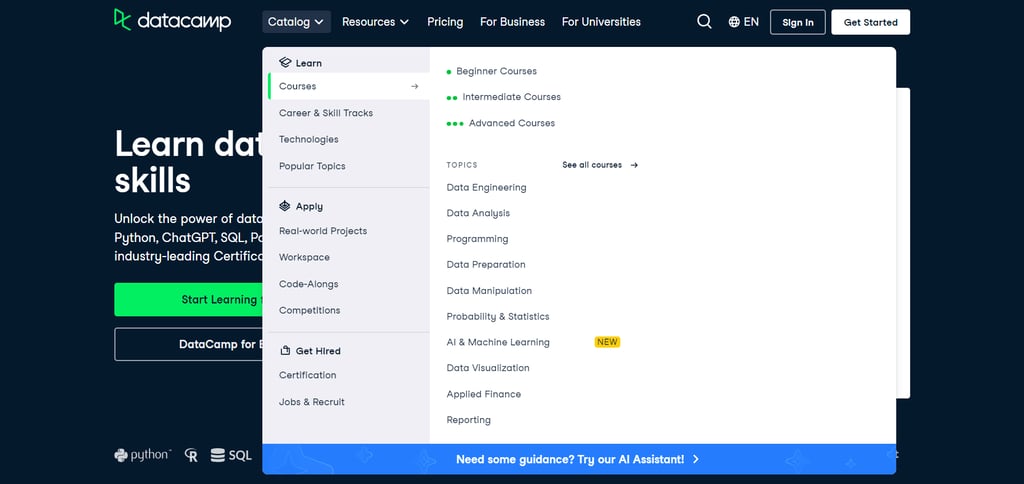The image size is (1024, 484).
Task: Expand the Resources dropdown menu
Action: [x=375, y=21]
